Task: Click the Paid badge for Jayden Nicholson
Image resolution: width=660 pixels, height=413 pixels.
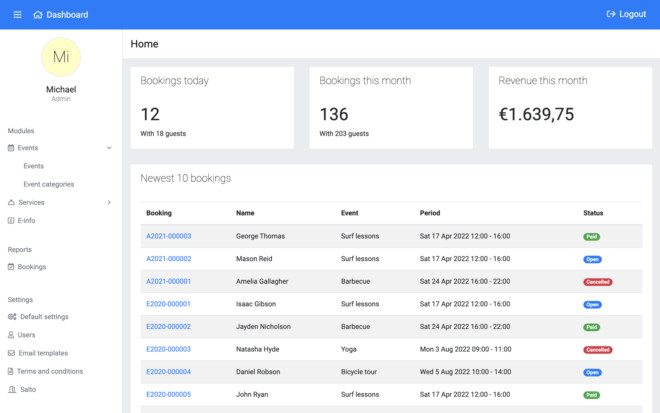Action: [x=591, y=327]
